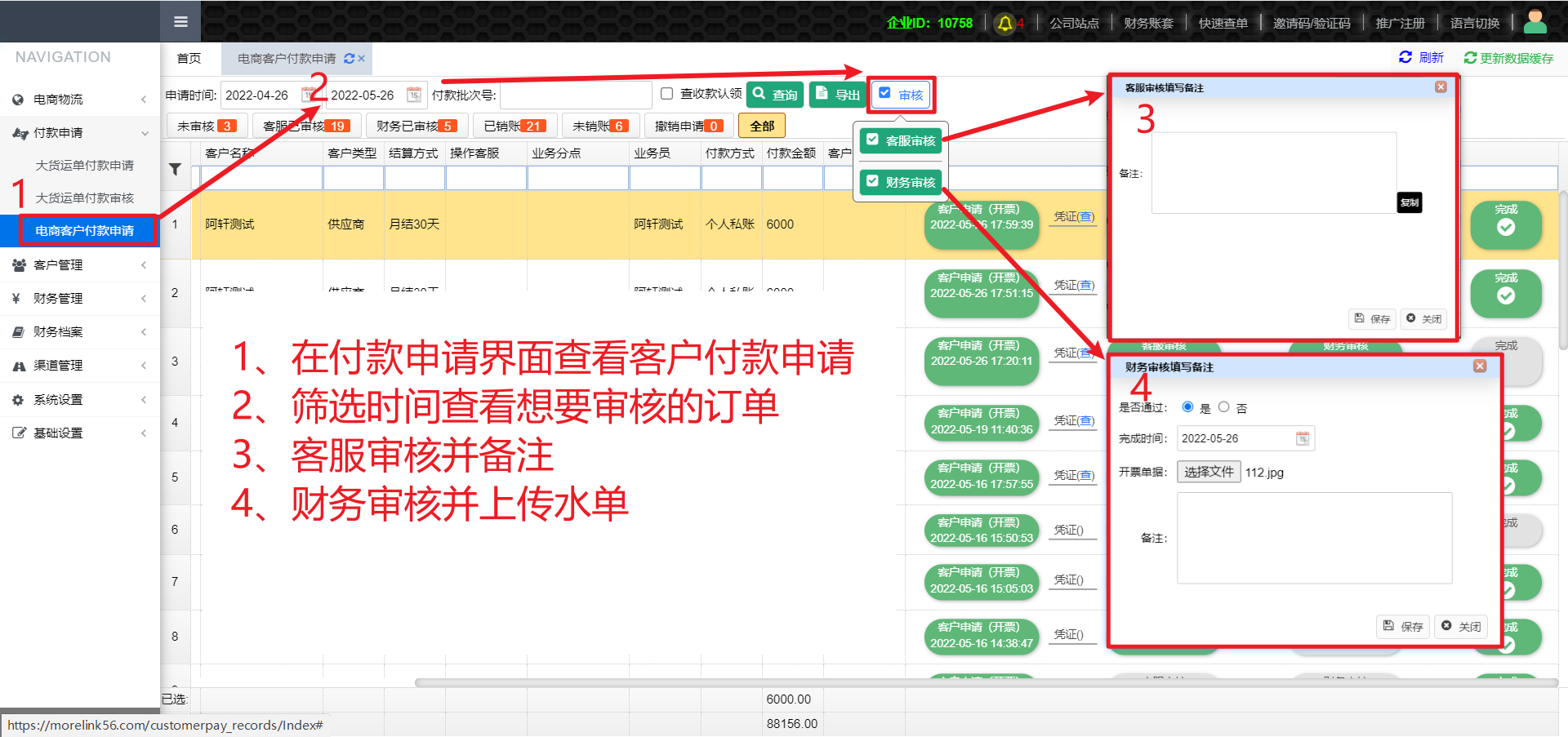Collapse the 付款申请 sidebar section
The image size is (1568, 737).
pos(80,133)
